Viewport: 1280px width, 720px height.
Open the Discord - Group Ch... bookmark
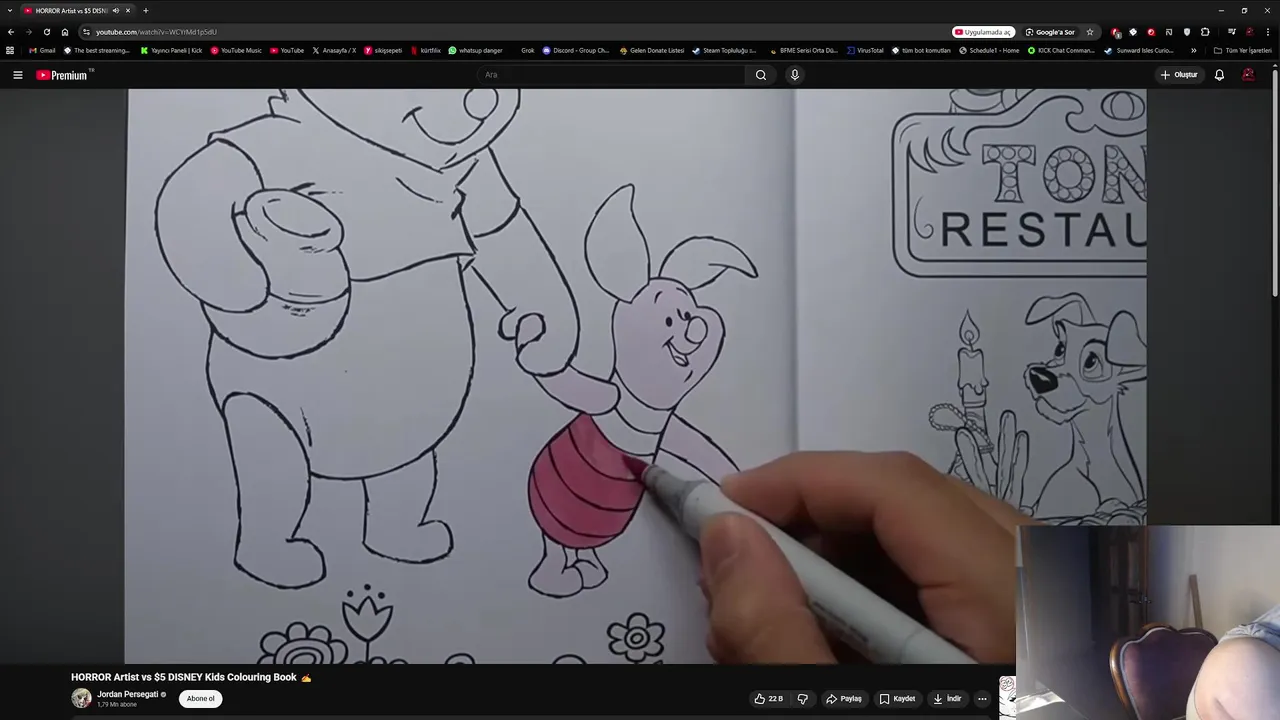pos(576,50)
